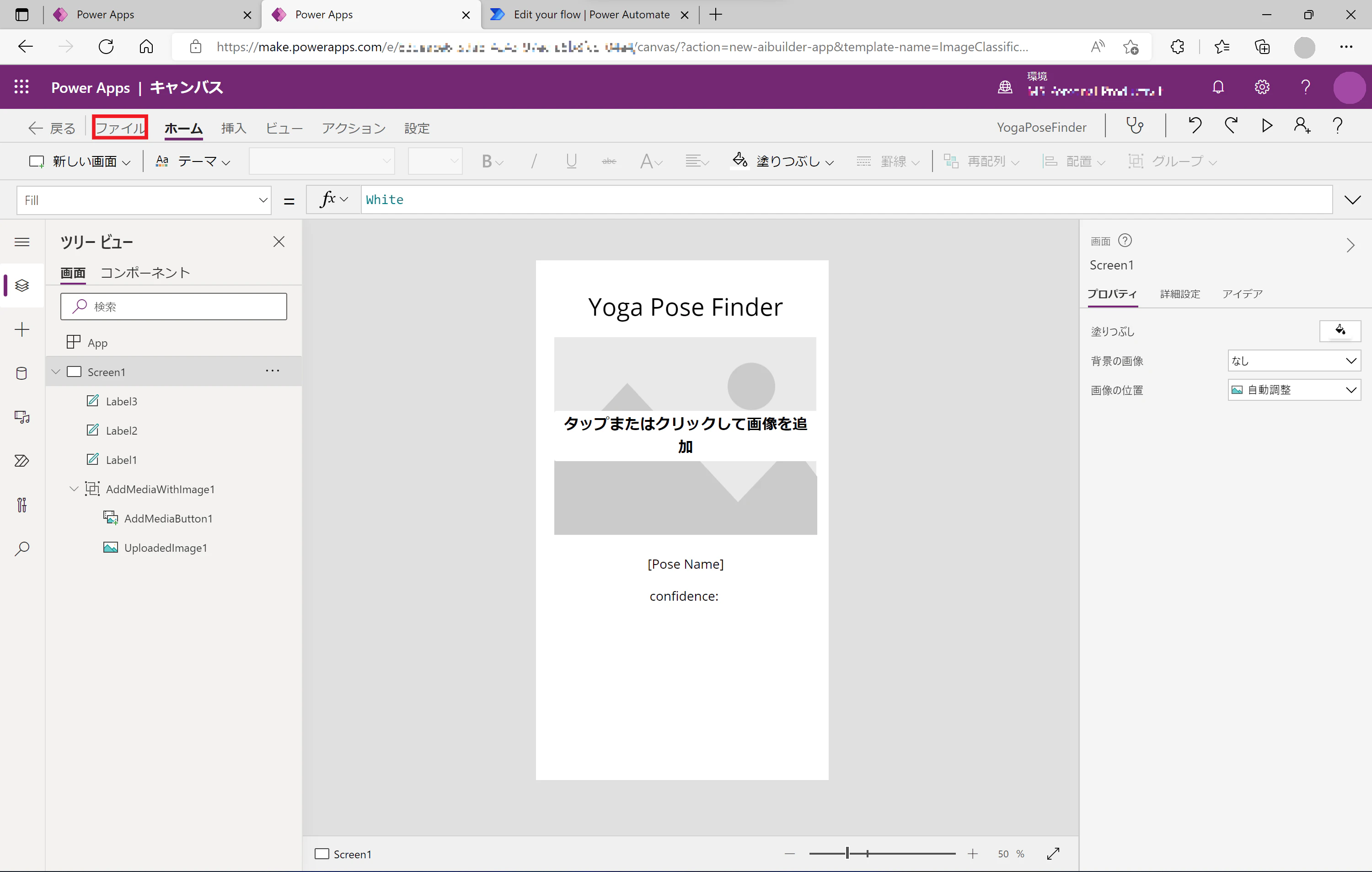Collapse the Screen1 tree node
This screenshot has height=872, width=1372.
pyautogui.click(x=56, y=371)
